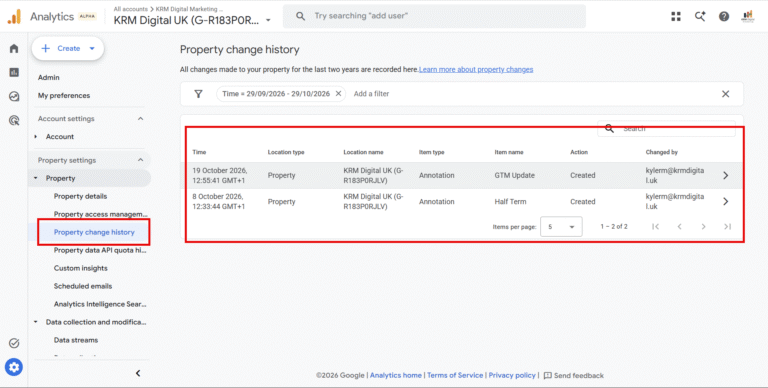Open details arrow for Half Term row
Viewport: 768px width, 388px height.
[x=725, y=201]
